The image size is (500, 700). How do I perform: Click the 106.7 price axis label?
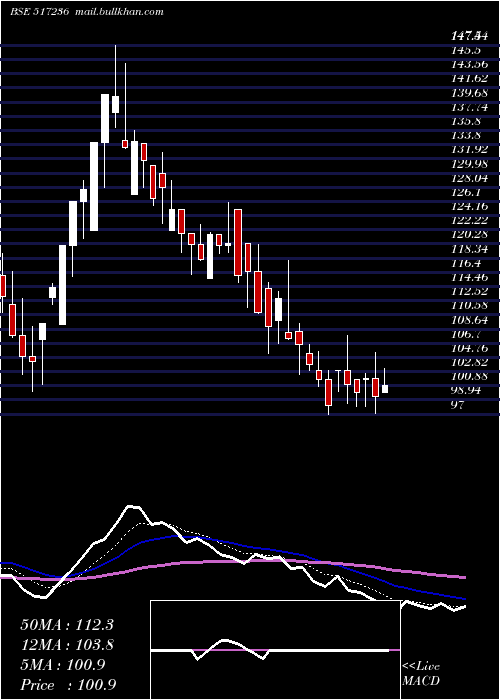(x=465, y=334)
